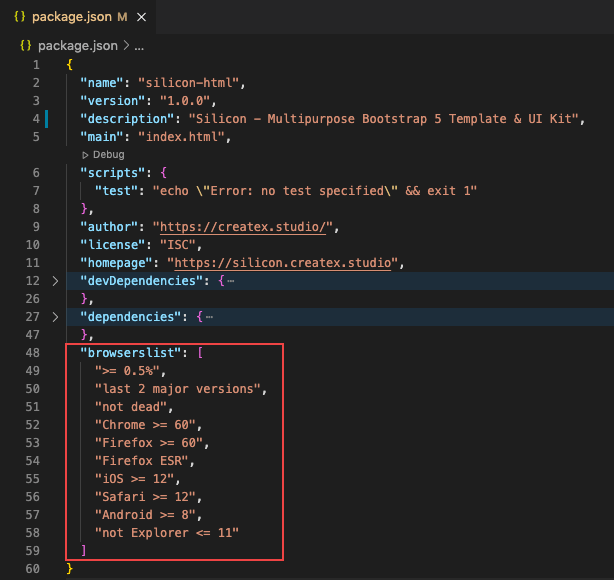Click the Debug play triangle icon

coord(86,155)
